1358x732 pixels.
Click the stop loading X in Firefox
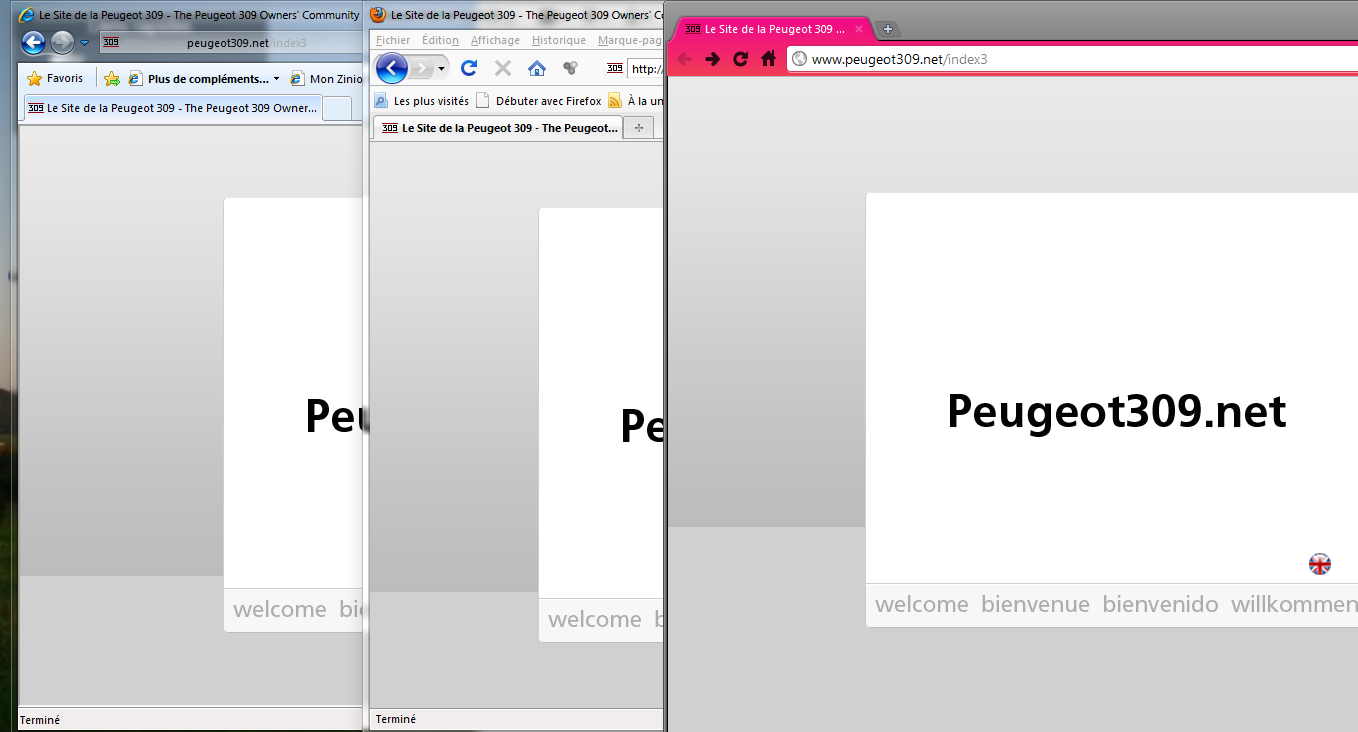[503, 68]
